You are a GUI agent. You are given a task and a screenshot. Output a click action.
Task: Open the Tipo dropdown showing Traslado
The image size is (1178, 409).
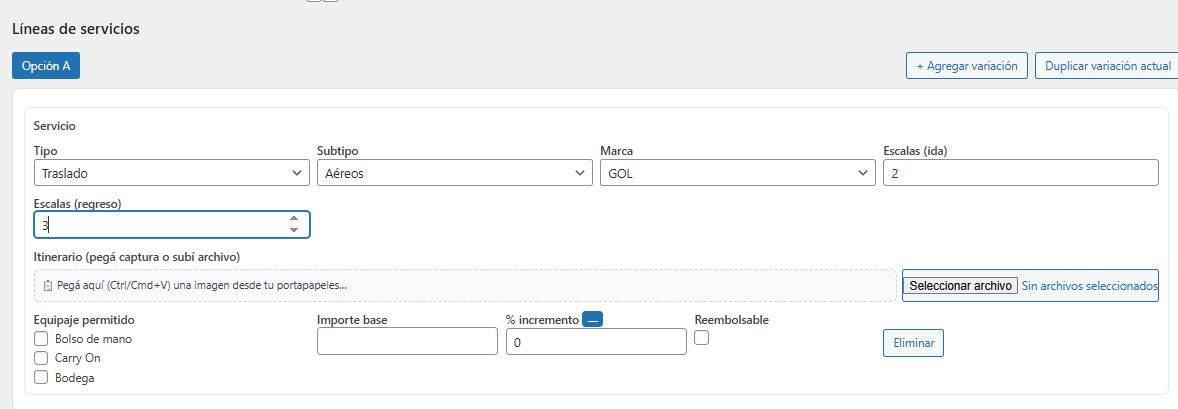171,173
